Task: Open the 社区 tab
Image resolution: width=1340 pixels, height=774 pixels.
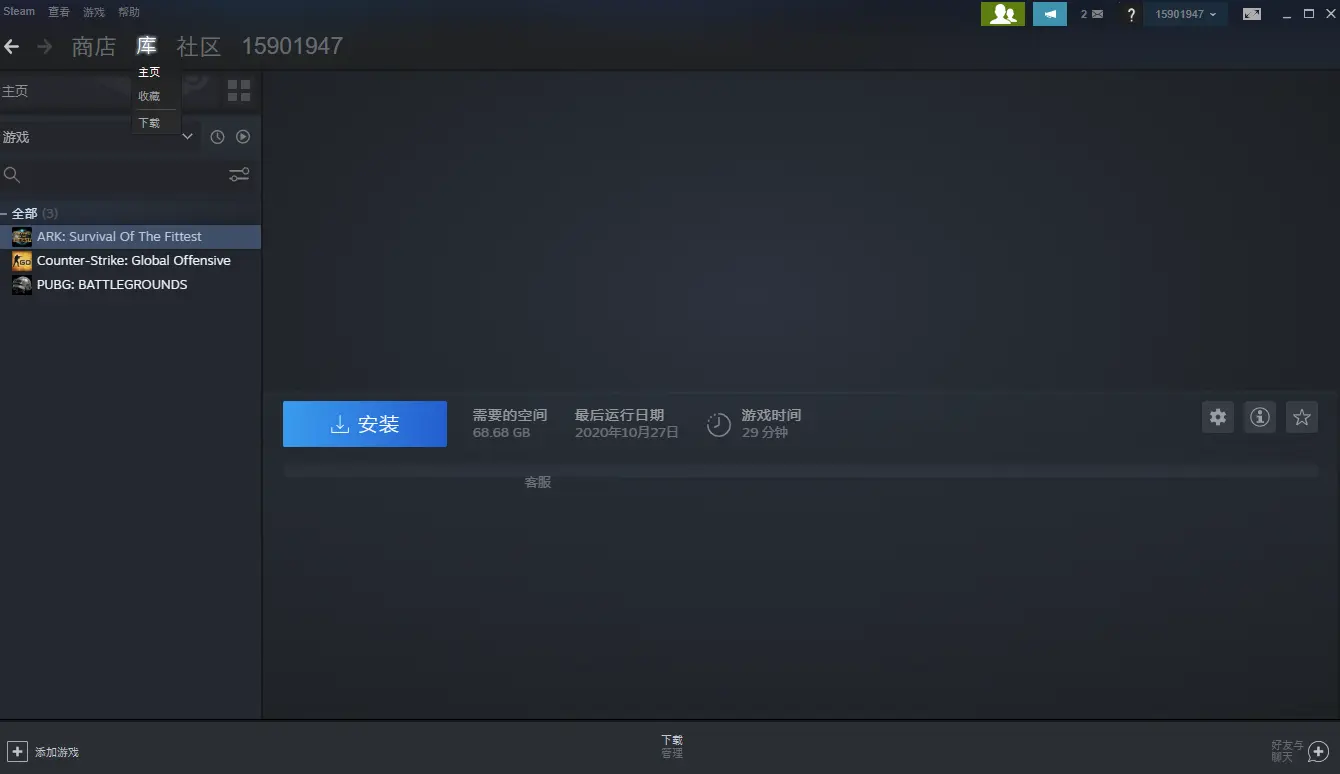Action: 198,46
